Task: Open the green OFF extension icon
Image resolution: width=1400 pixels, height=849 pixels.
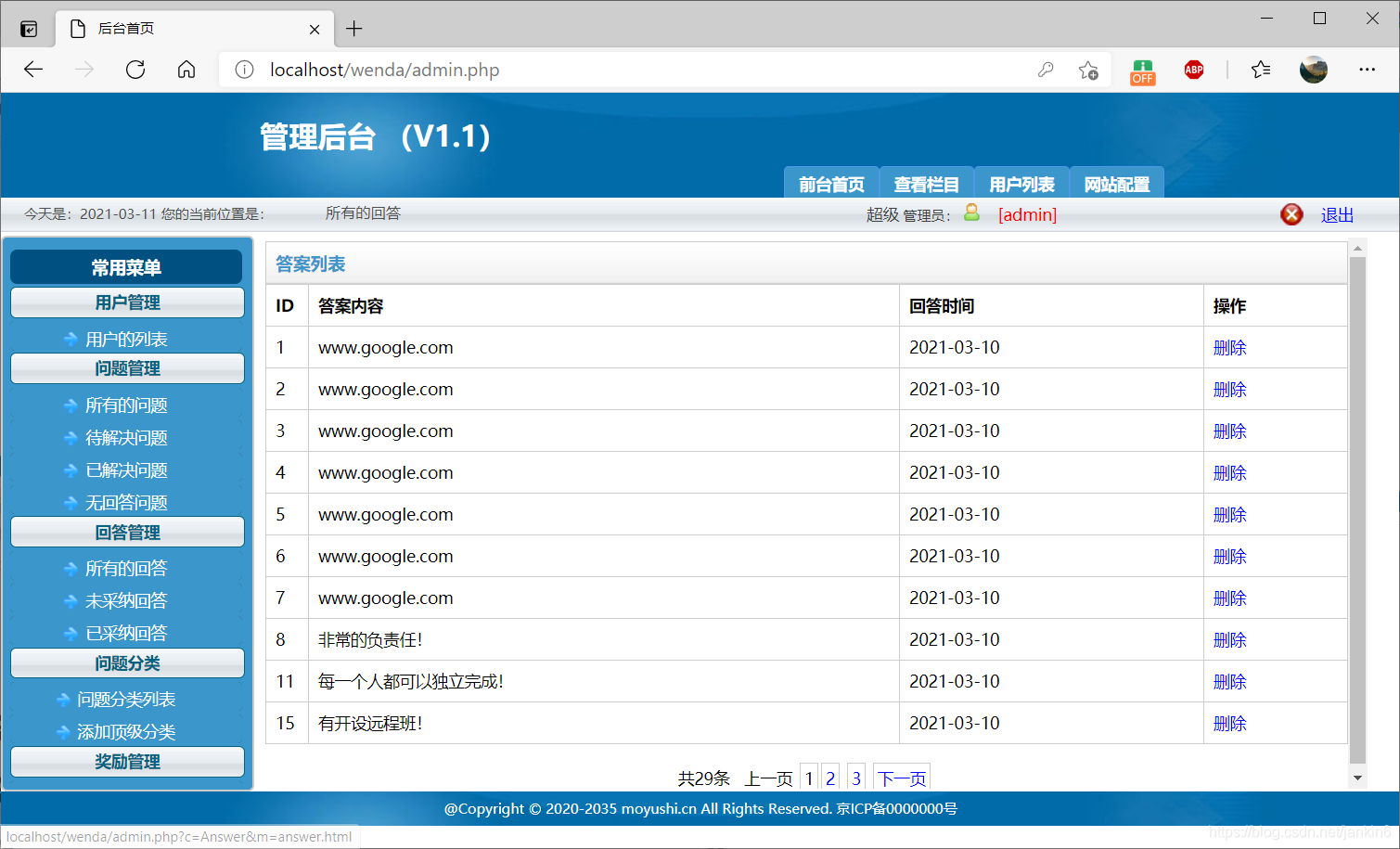Action: [x=1142, y=71]
